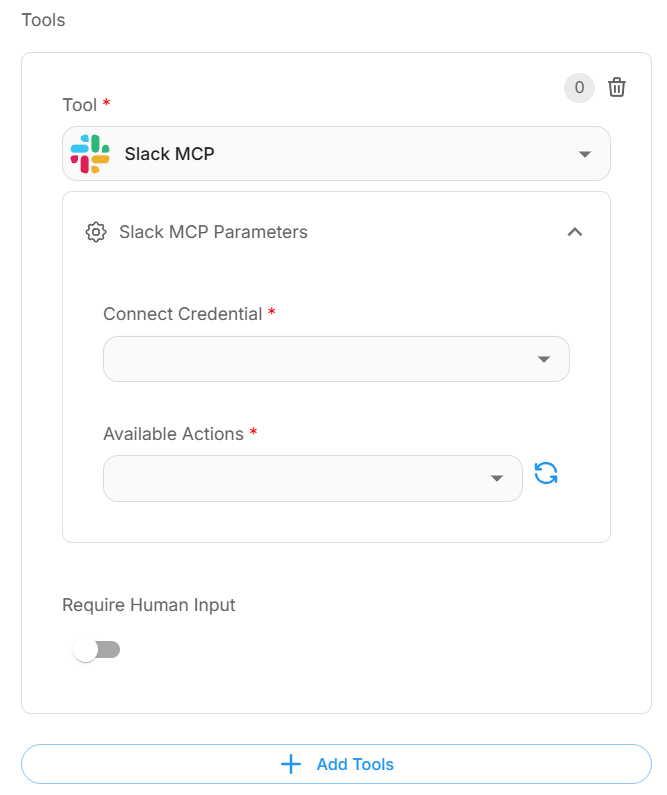667x795 pixels.
Task: Click the gear icon beside Slack MCP Parameters
Action: 96,232
